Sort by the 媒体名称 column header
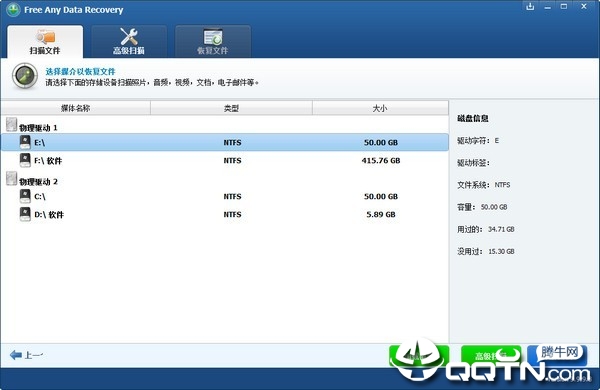Image resolution: width=600 pixels, height=390 pixels. [76, 108]
